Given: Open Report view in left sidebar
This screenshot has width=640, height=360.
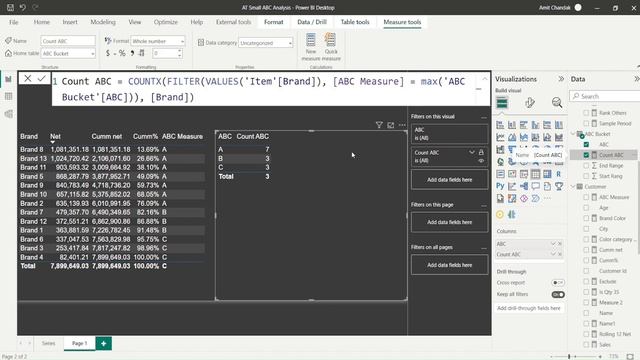Looking at the screenshot, I should [x=9, y=79].
